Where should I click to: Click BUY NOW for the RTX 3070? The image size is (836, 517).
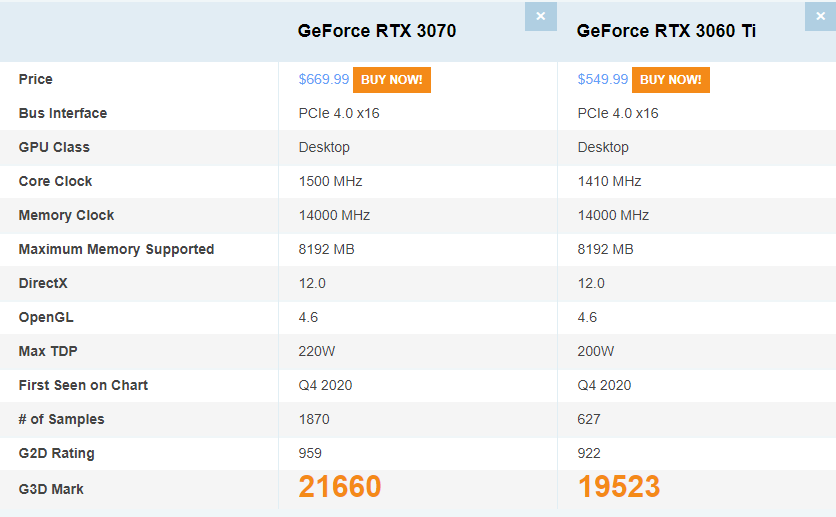click(x=392, y=80)
